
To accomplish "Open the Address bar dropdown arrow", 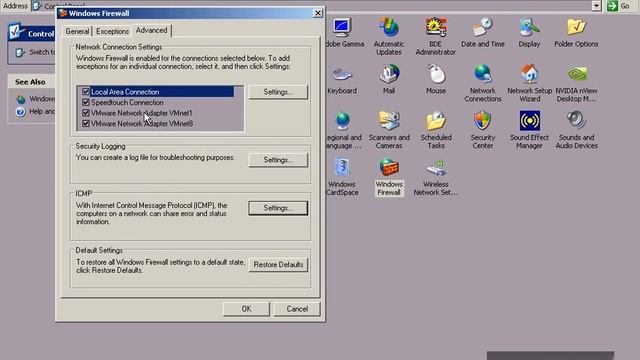I will [596, 6].
